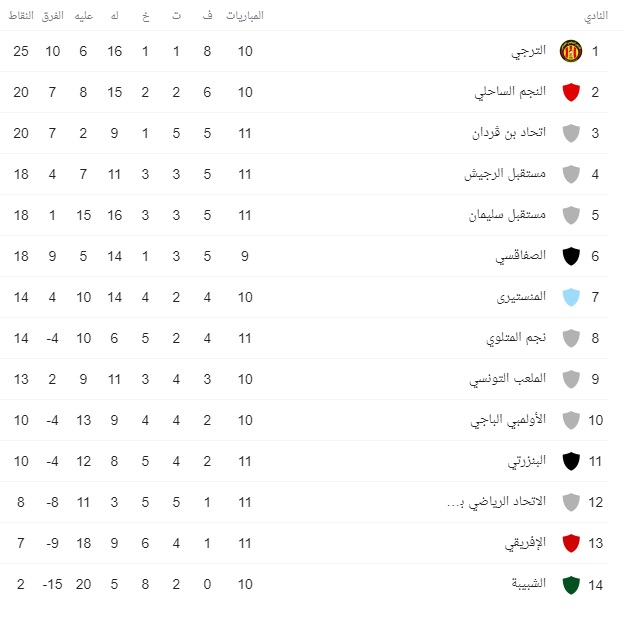Click the gray اتحاد بن قردان shield icon
624x622 pixels.
[571, 133]
